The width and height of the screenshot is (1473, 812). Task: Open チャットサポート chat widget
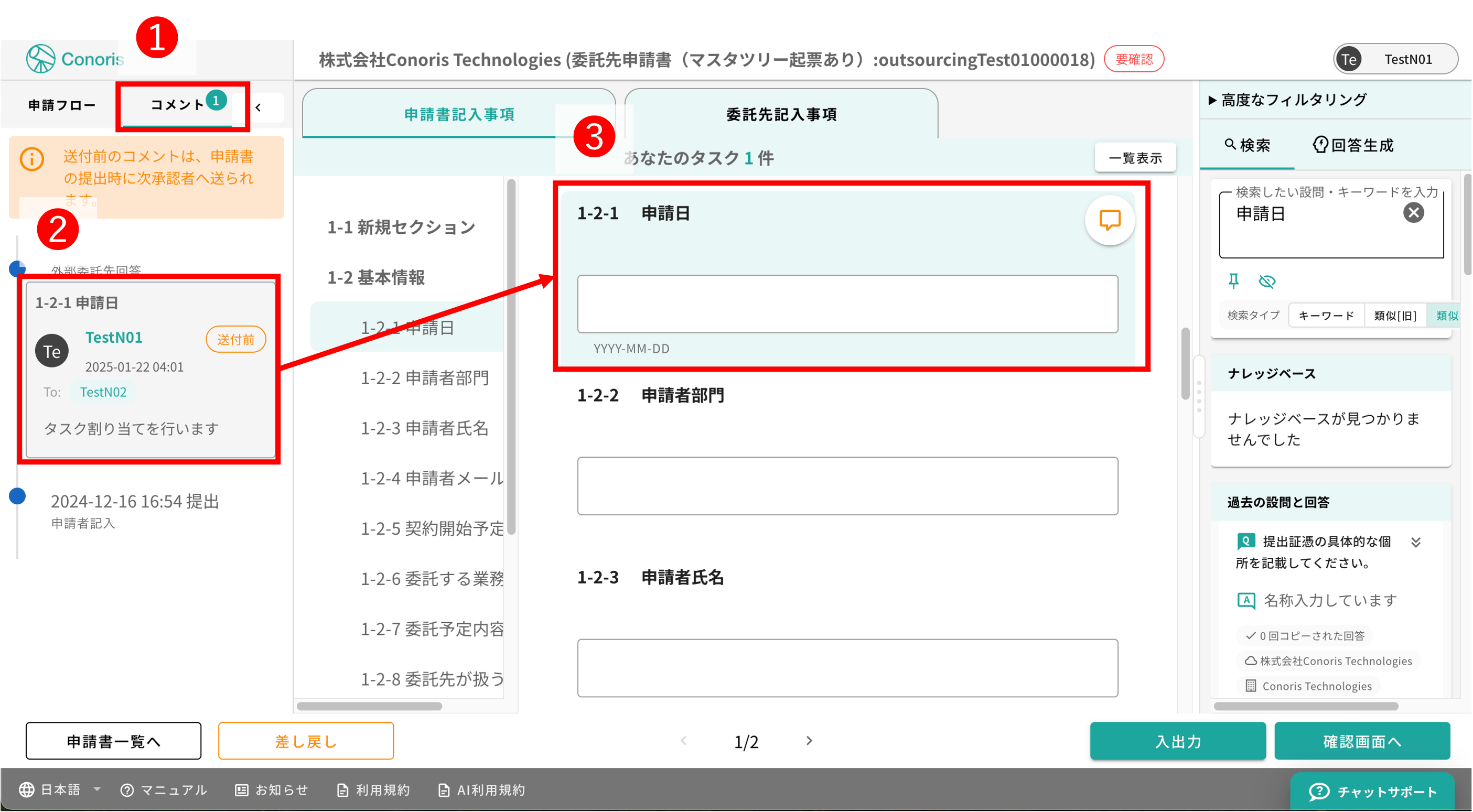[x=1372, y=791]
